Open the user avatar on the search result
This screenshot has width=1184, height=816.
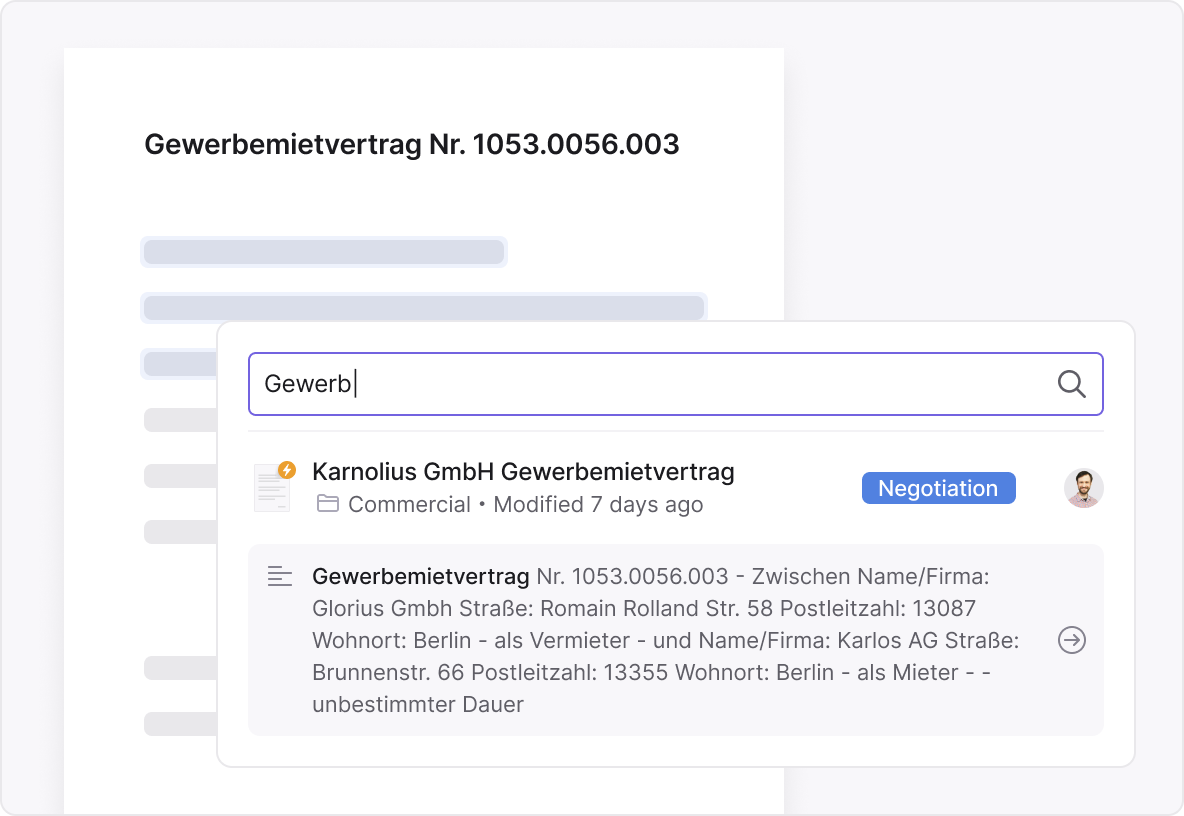tap(1083, 488)
